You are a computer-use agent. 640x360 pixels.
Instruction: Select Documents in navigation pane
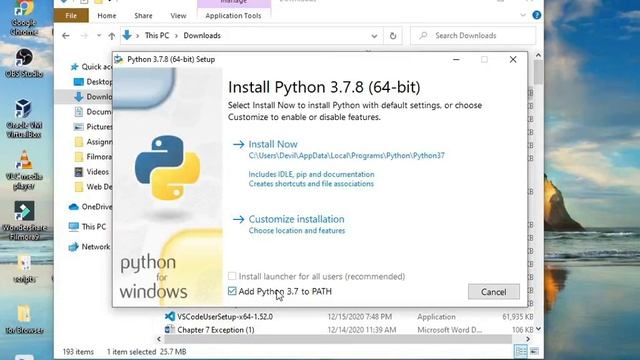pyautogui.click(x=93, y=111)
